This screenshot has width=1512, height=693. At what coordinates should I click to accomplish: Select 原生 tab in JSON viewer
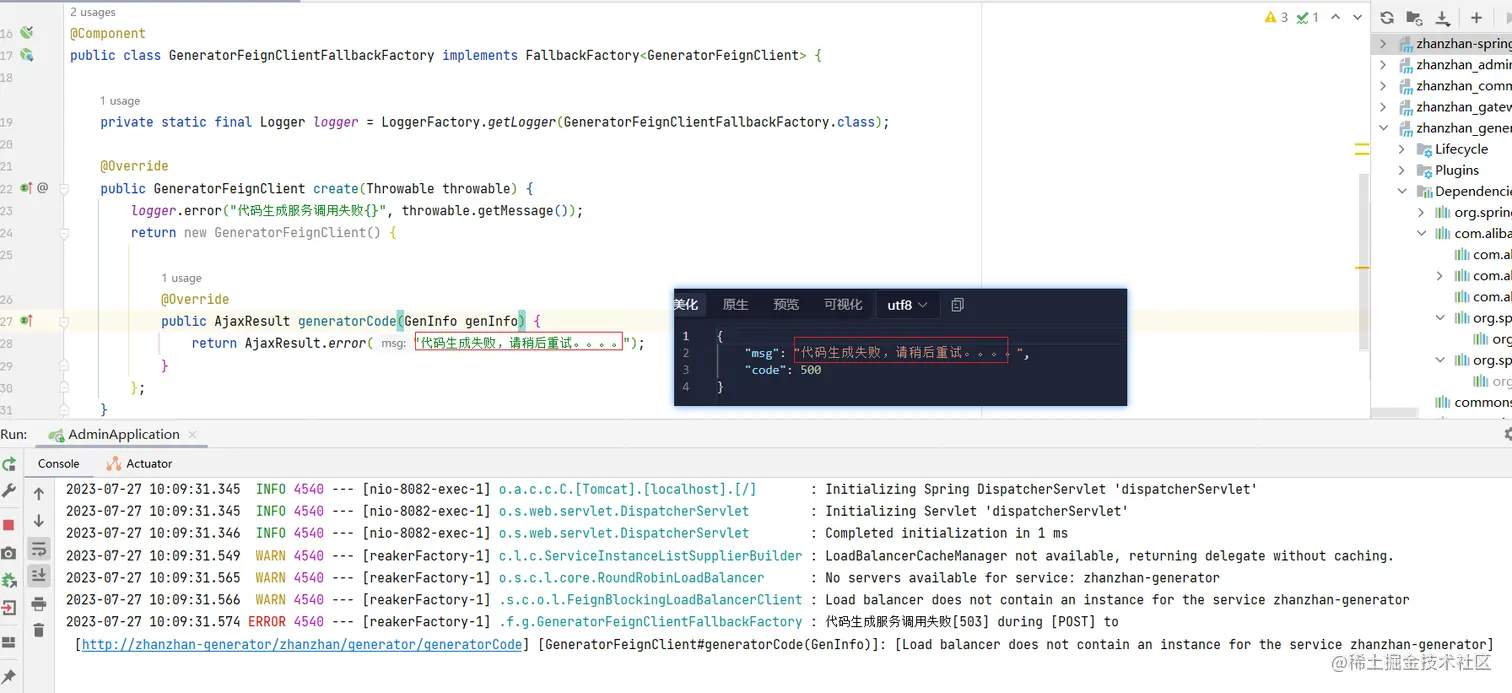735,305
